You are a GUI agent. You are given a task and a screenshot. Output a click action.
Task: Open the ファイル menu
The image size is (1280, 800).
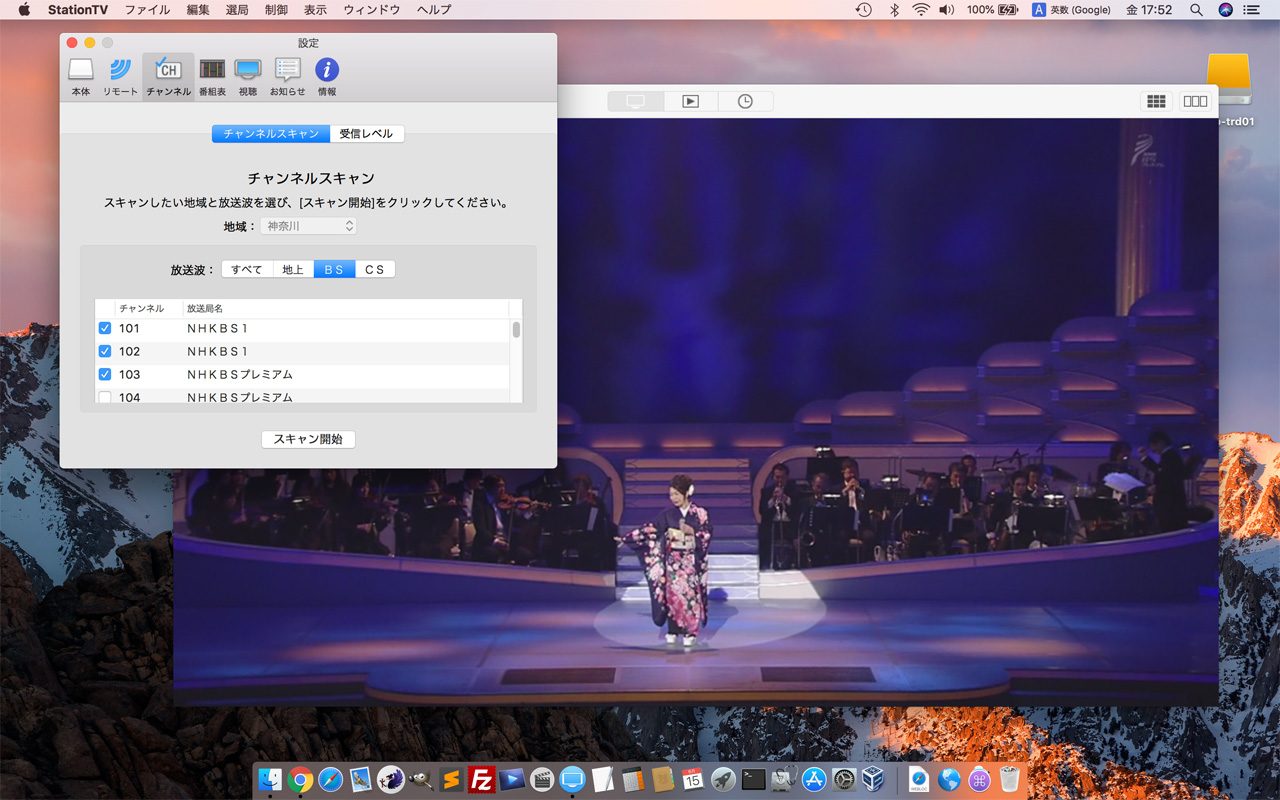click(x=147, y=10)
